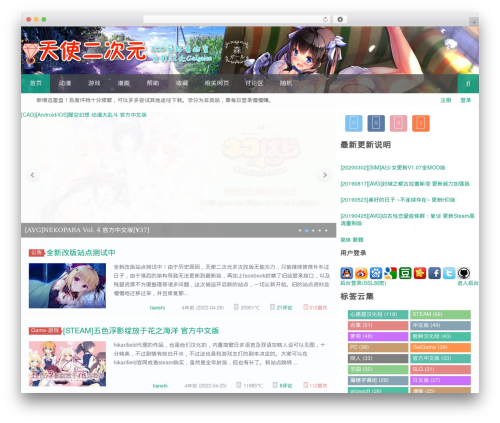Open the search icon in the navigation bar
Viewport: 500px width, 423px height.
point(468,83)
